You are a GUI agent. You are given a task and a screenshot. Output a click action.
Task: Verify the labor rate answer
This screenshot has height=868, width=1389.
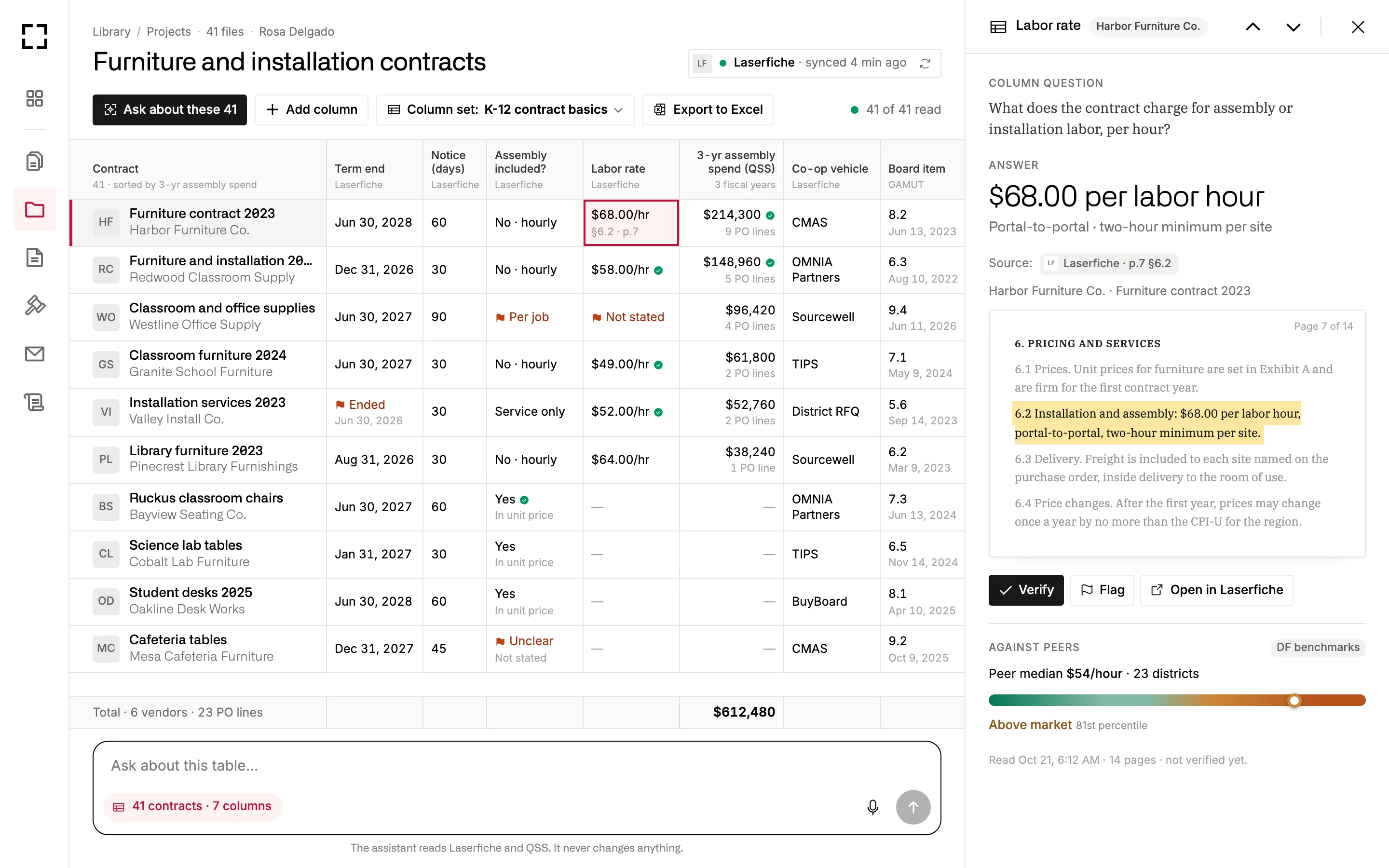tap(1026, 590)
